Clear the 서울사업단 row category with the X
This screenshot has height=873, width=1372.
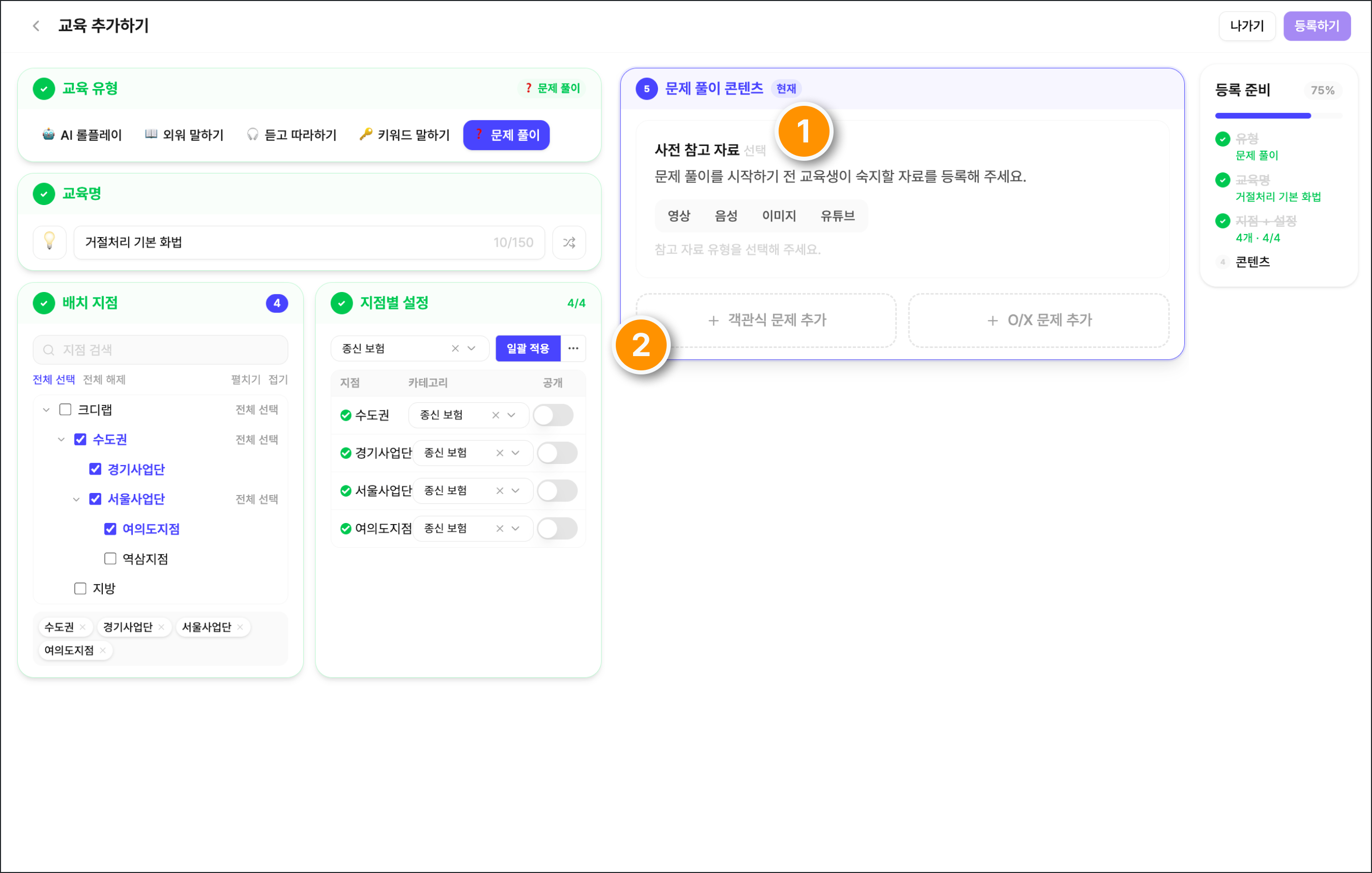[x=499, y=490]
